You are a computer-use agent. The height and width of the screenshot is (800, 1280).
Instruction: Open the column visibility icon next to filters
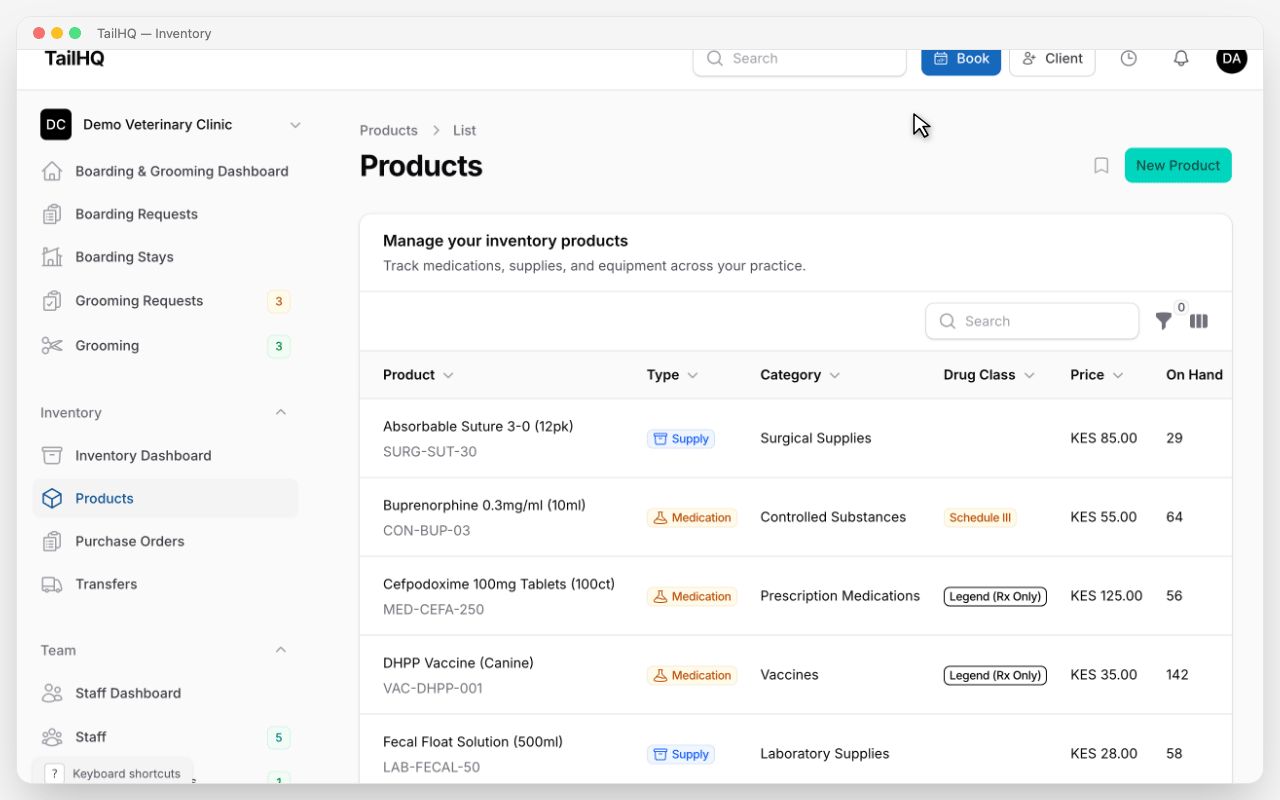[x=1199, y=321]
